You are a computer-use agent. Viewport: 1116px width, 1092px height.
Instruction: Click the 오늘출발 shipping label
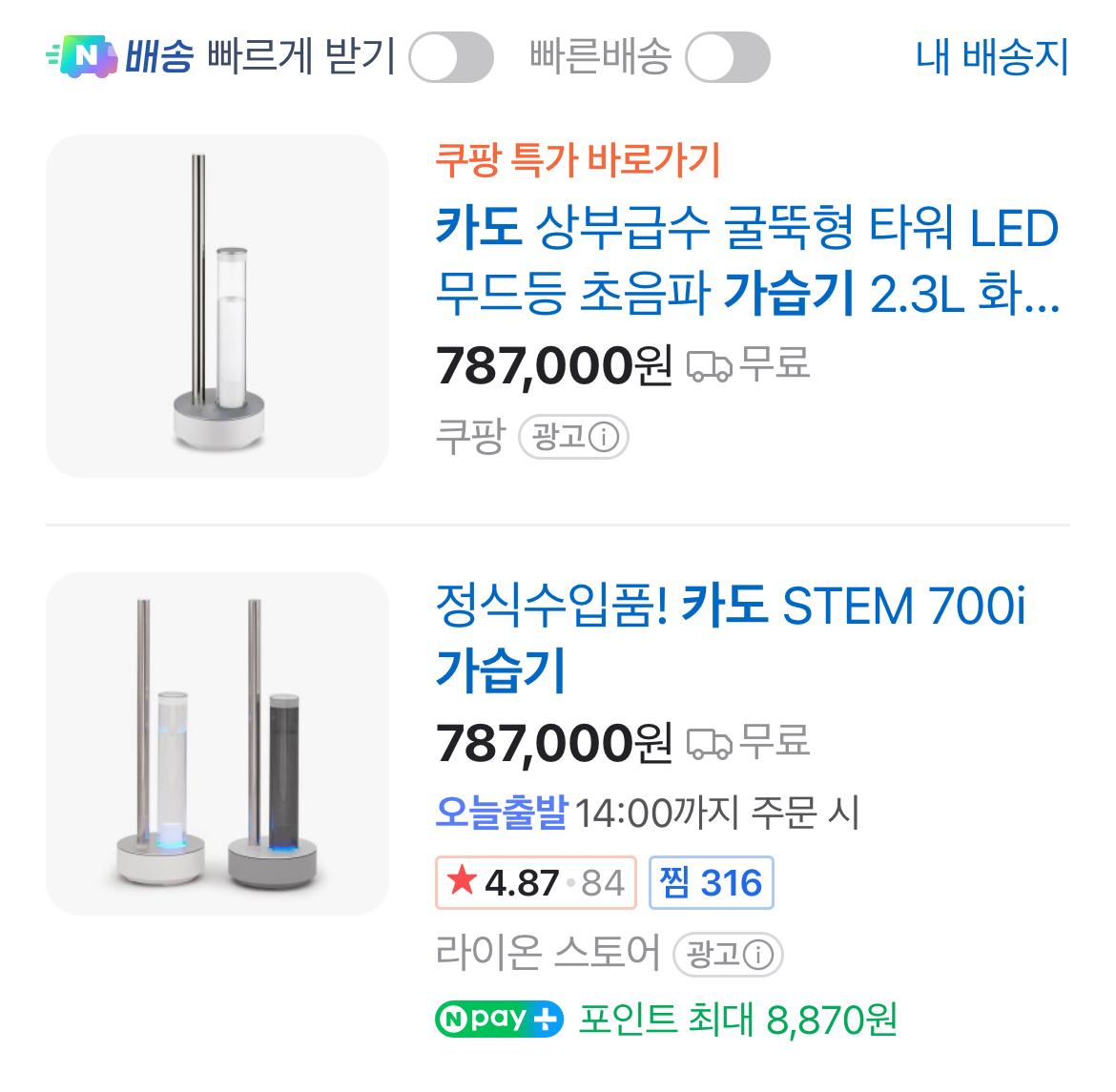pyautogui.click(x=502, y=813)
